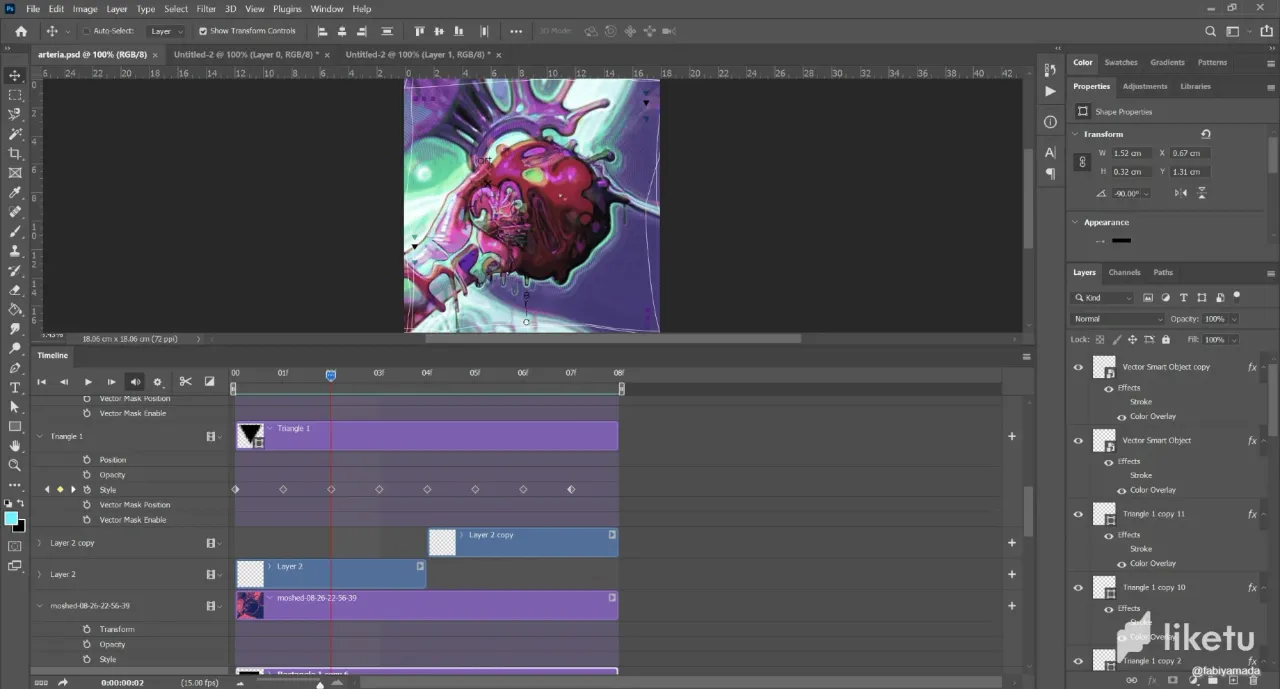Image resolution: width=1280 pixels, height=689 pixels.
Task: Mute audio playback in timeline
Action: point(134,381)
